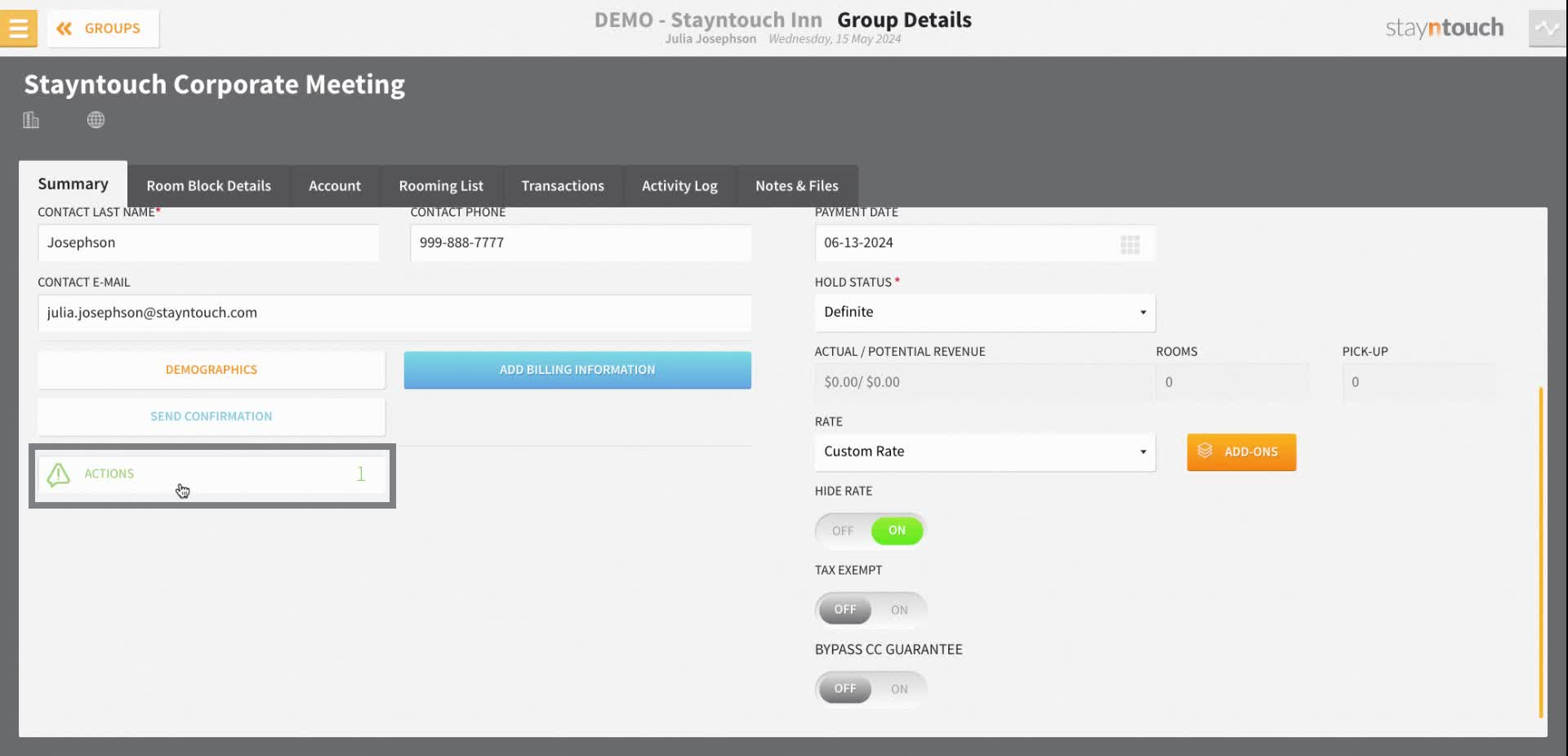This screenshot has height=756, width=1568.
Task: Edit the Contact Phone field
Action: 581,243
